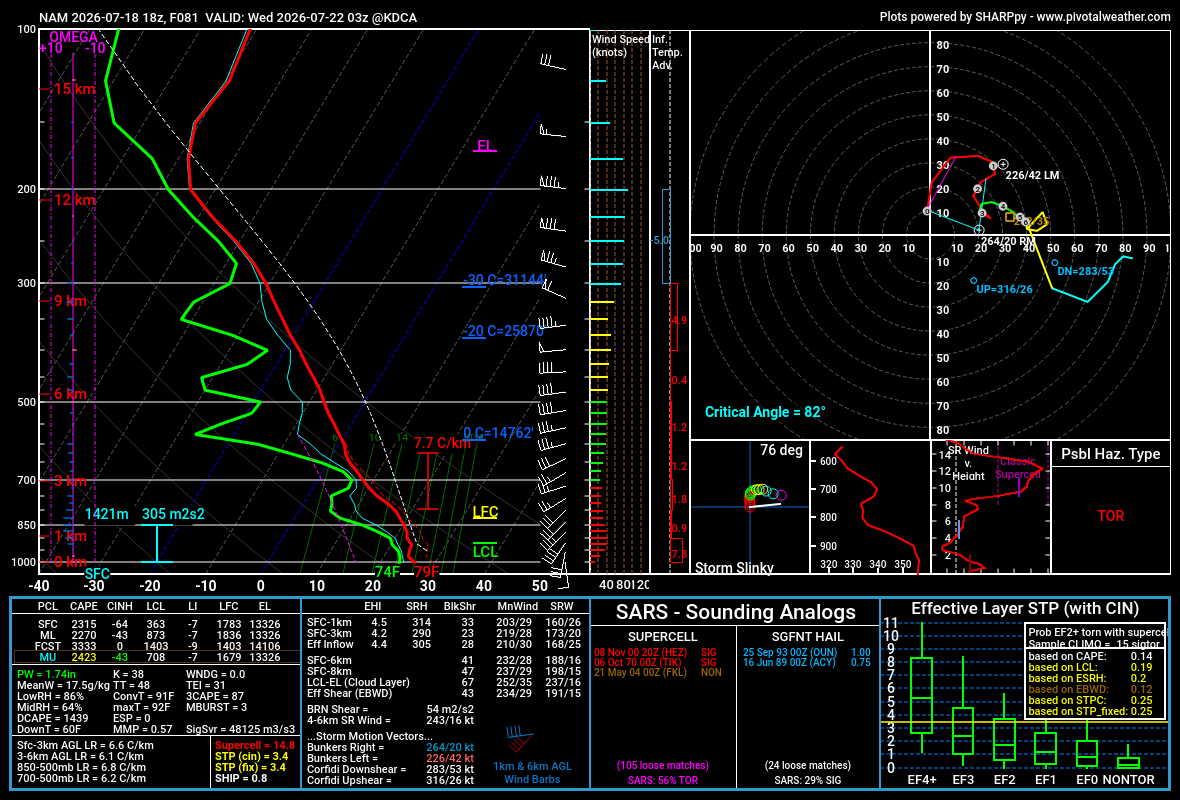Click the Storm Slinky circles cluster

click(765, 497)
